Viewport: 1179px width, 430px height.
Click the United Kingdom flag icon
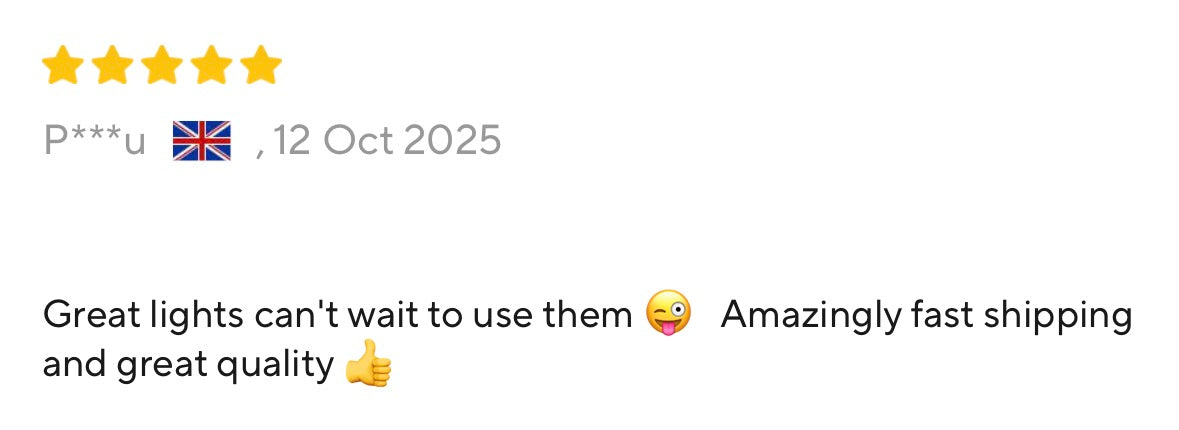point(202,141)
